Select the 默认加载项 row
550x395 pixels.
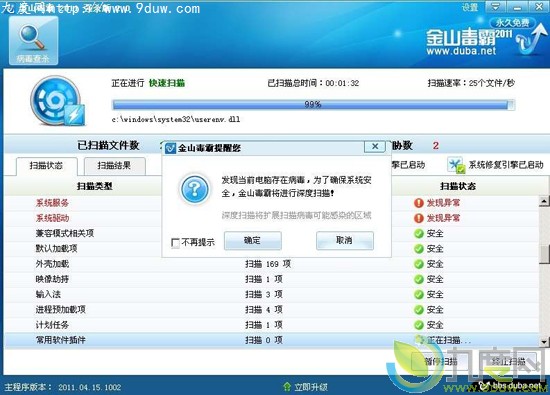pyautogui.click(x=272, y=249)
